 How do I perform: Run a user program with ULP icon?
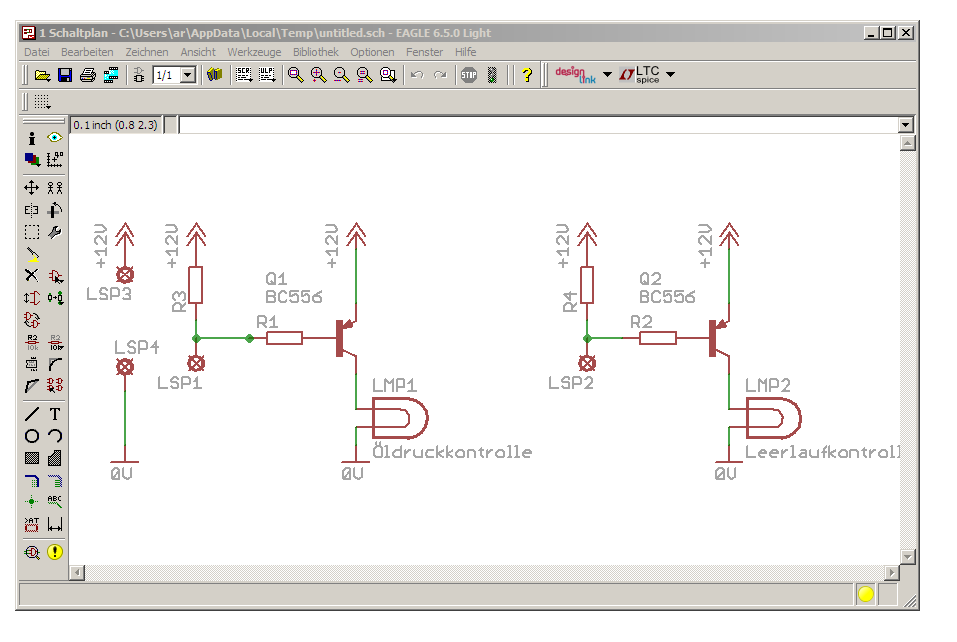(267, 75)
